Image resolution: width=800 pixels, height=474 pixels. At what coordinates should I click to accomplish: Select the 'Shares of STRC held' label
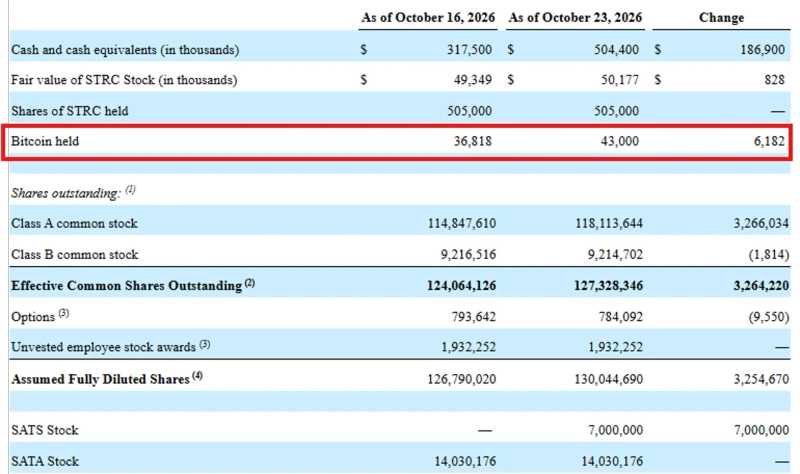pyautogui.click(x=70, y=111)
